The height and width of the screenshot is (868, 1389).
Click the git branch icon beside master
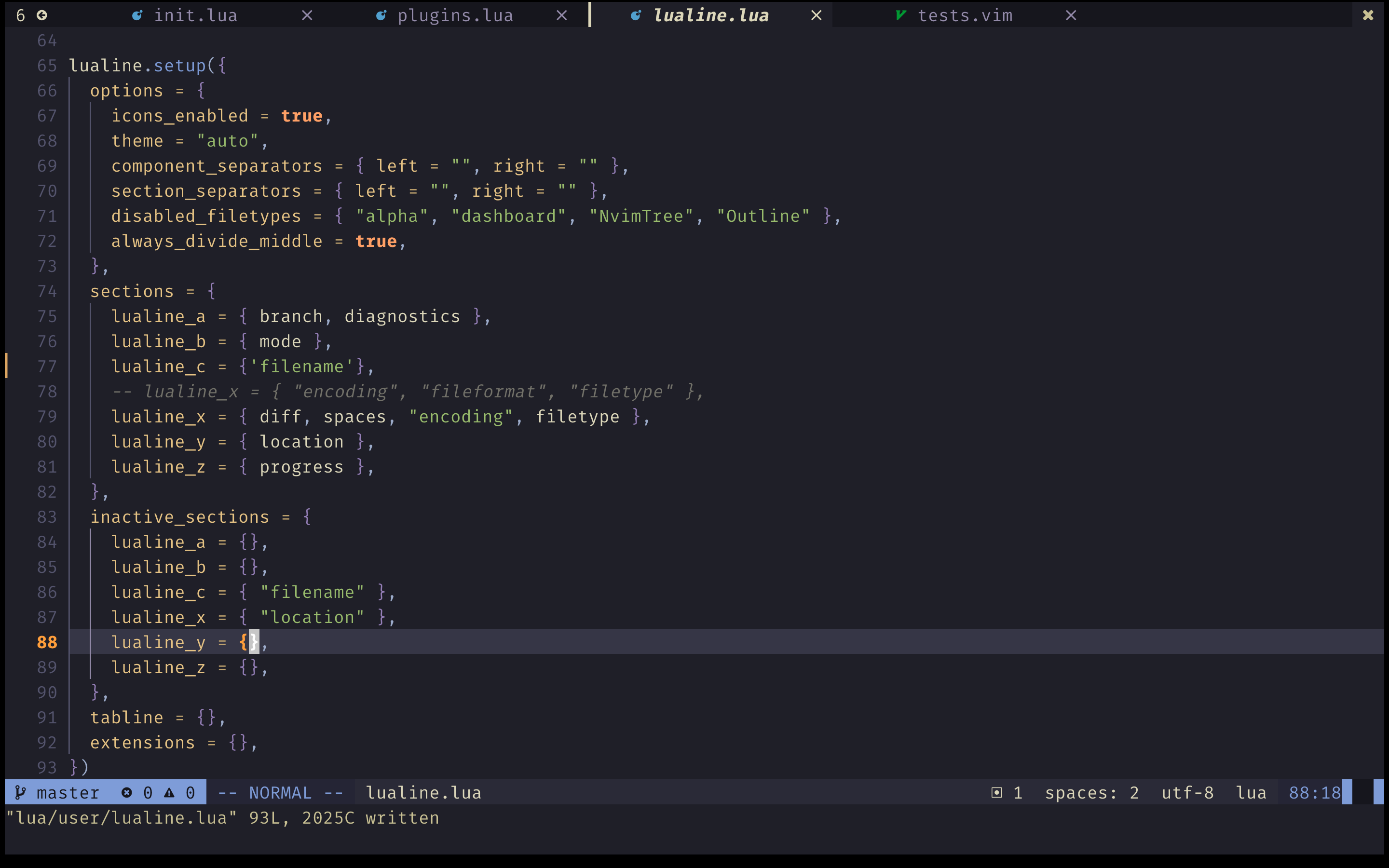[20, 793]
